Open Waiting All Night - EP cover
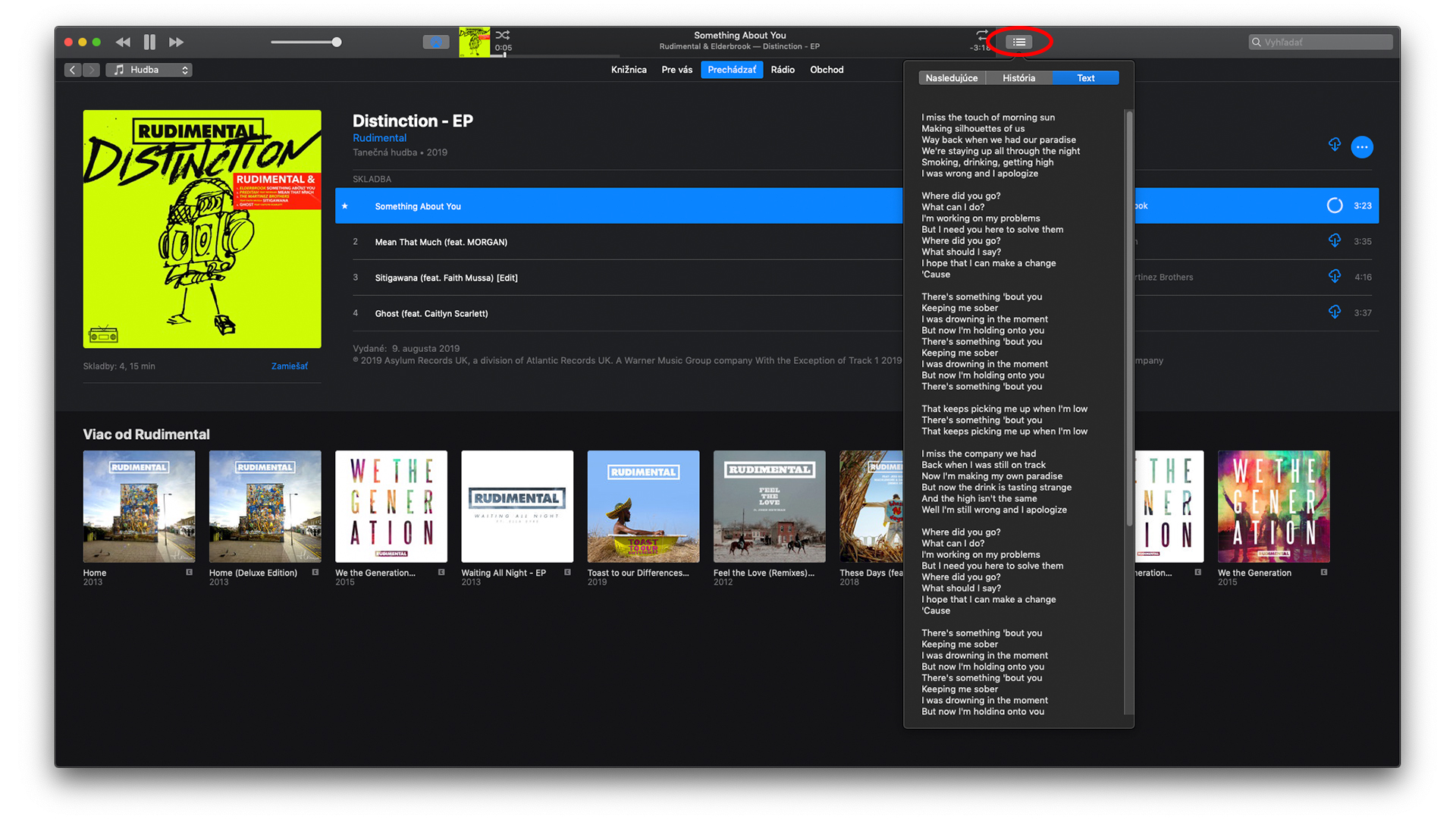This screenshot has width=1456, height=819. [517, 507]
